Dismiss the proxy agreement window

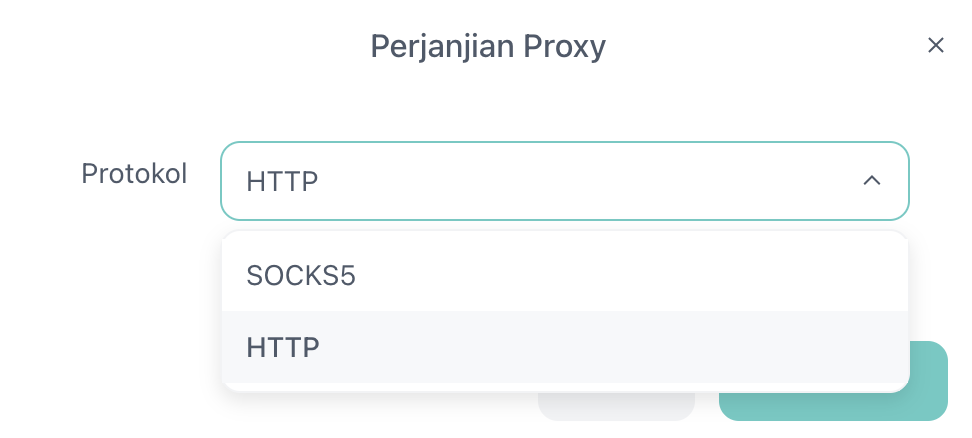(935, 45)
